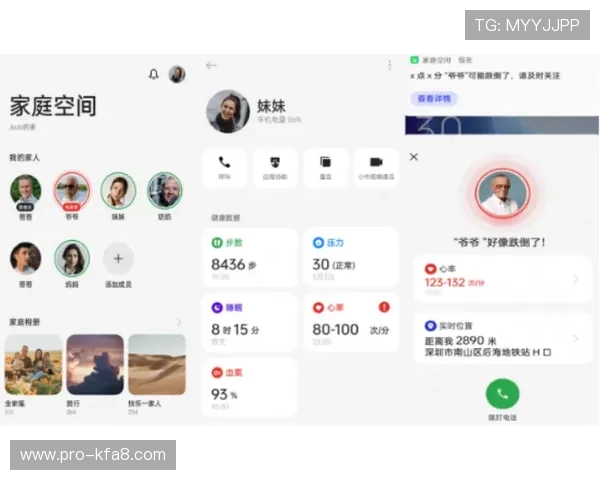The height and width of the screenshot is (480, 600).
Task: Tap the plus icon to 添加成员
Action: [x=118, y=258]
